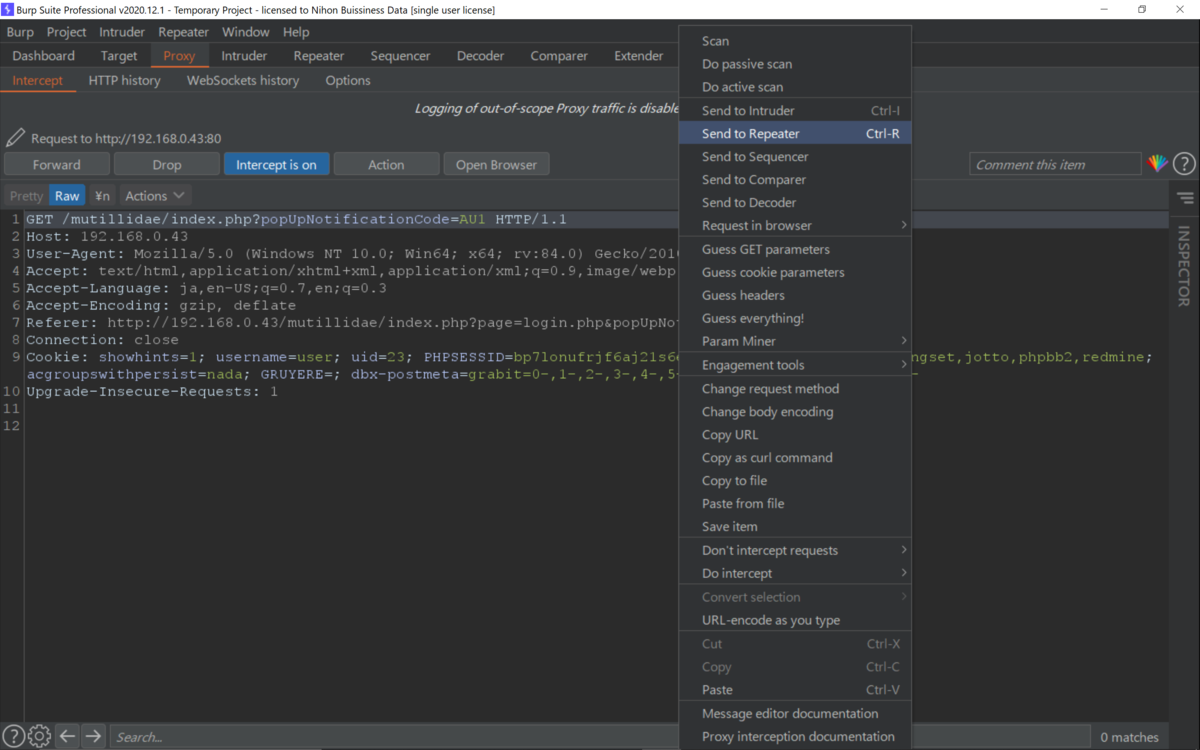Click the Burp Suite logo icon in title bar

(8, 9)
